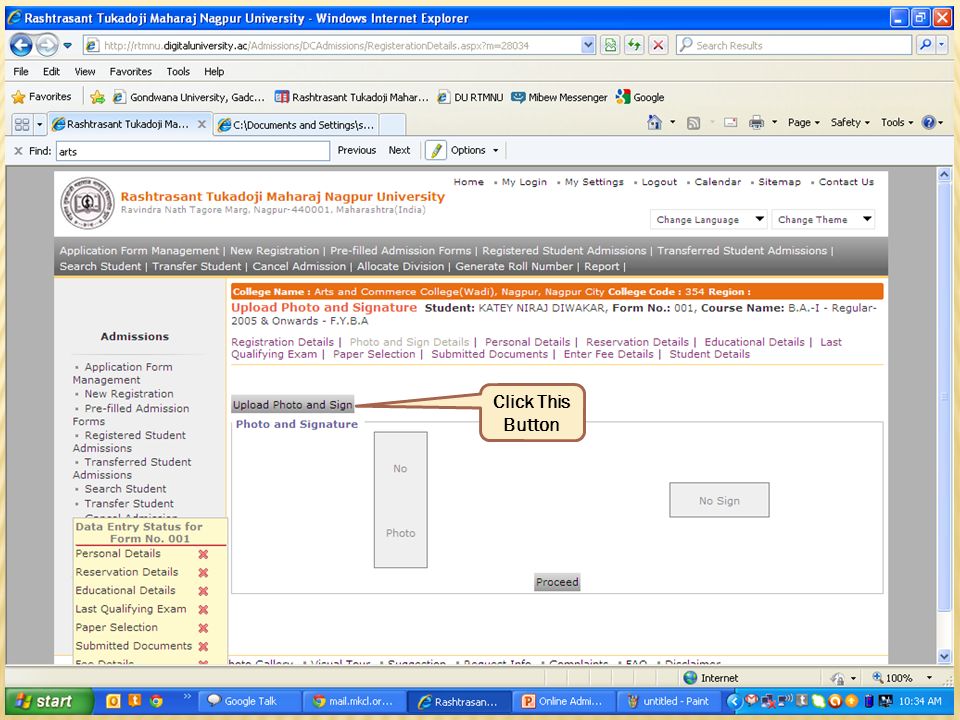Image resolution: width=960 pixels, height=720 pixels.
Task: Open the View menu
Action: tap(84, 72)
